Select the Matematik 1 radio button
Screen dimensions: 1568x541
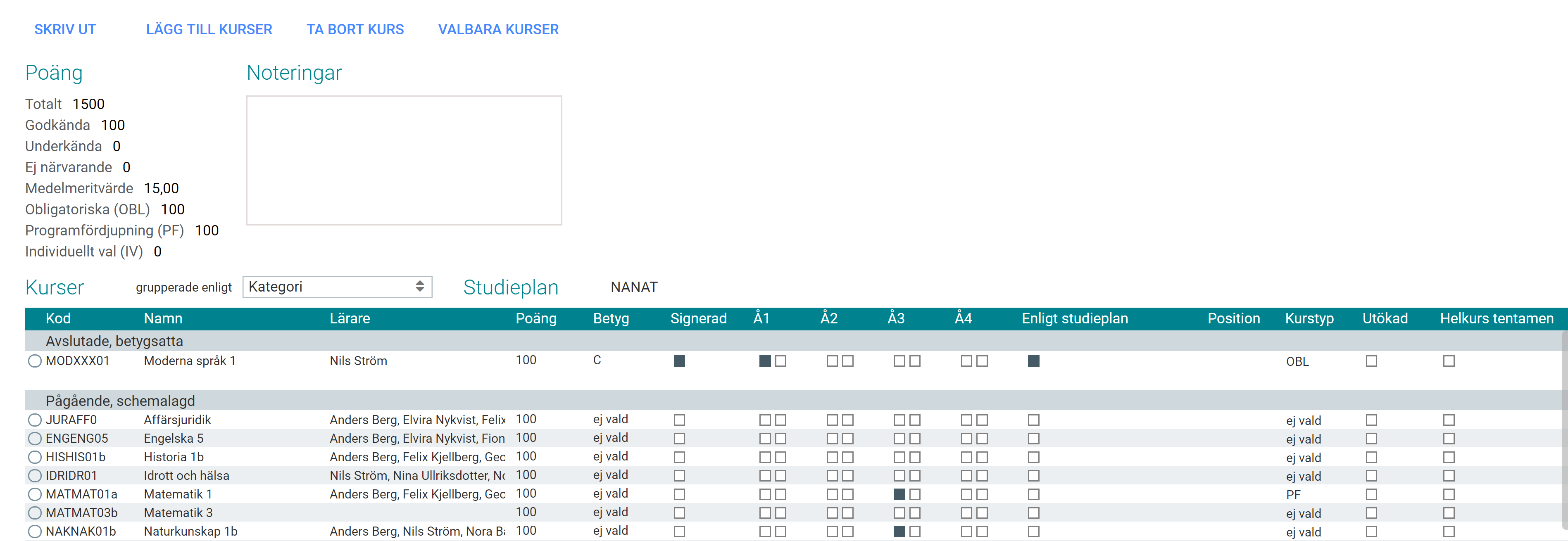[35, 494]
